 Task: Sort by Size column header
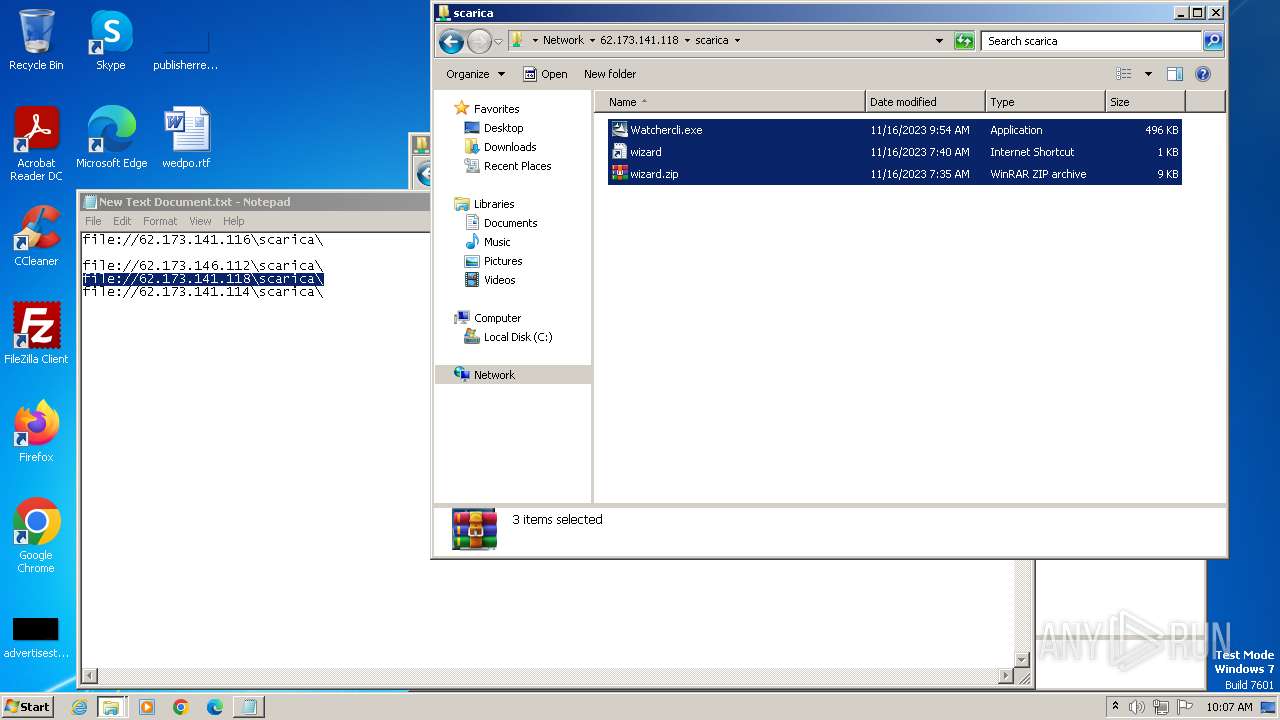(1145, 102)
